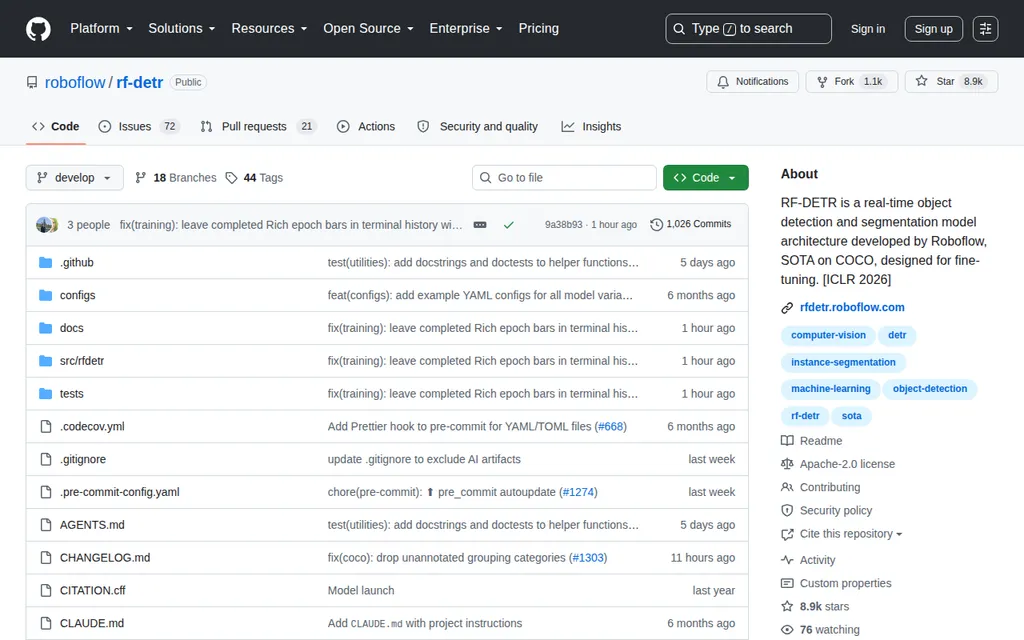The image size is (1024, 640).
Task: Expand the Open Source menu
Action: click(368, 29)
